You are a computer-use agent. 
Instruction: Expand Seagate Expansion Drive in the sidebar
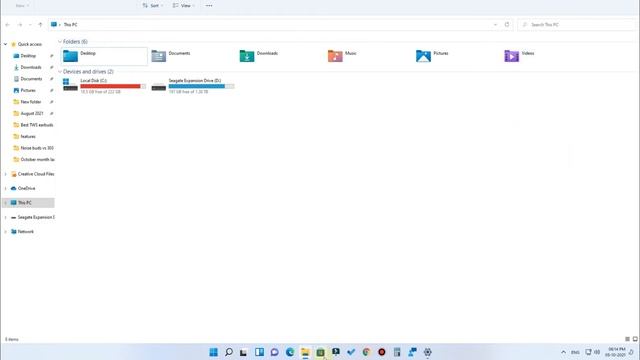[6, 218]
